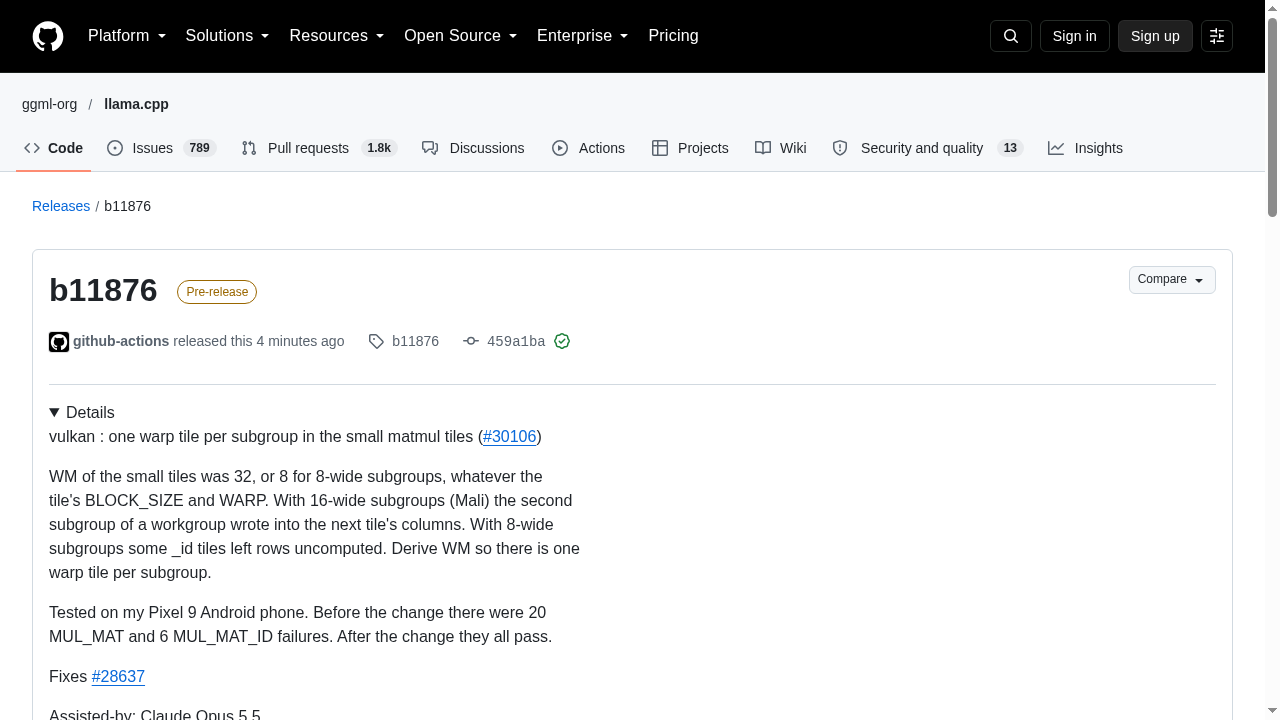
Task: Expand the Open Source menu
Action: pyautogui.click(x=461, y=36)
